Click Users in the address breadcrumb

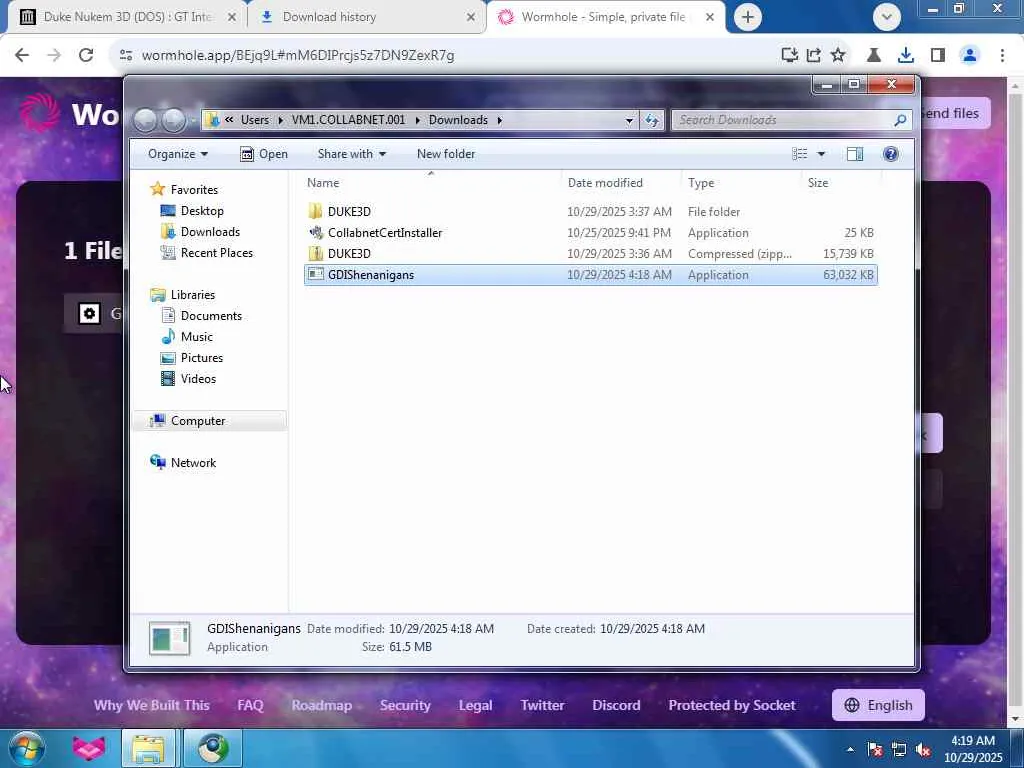coord(255,120)
